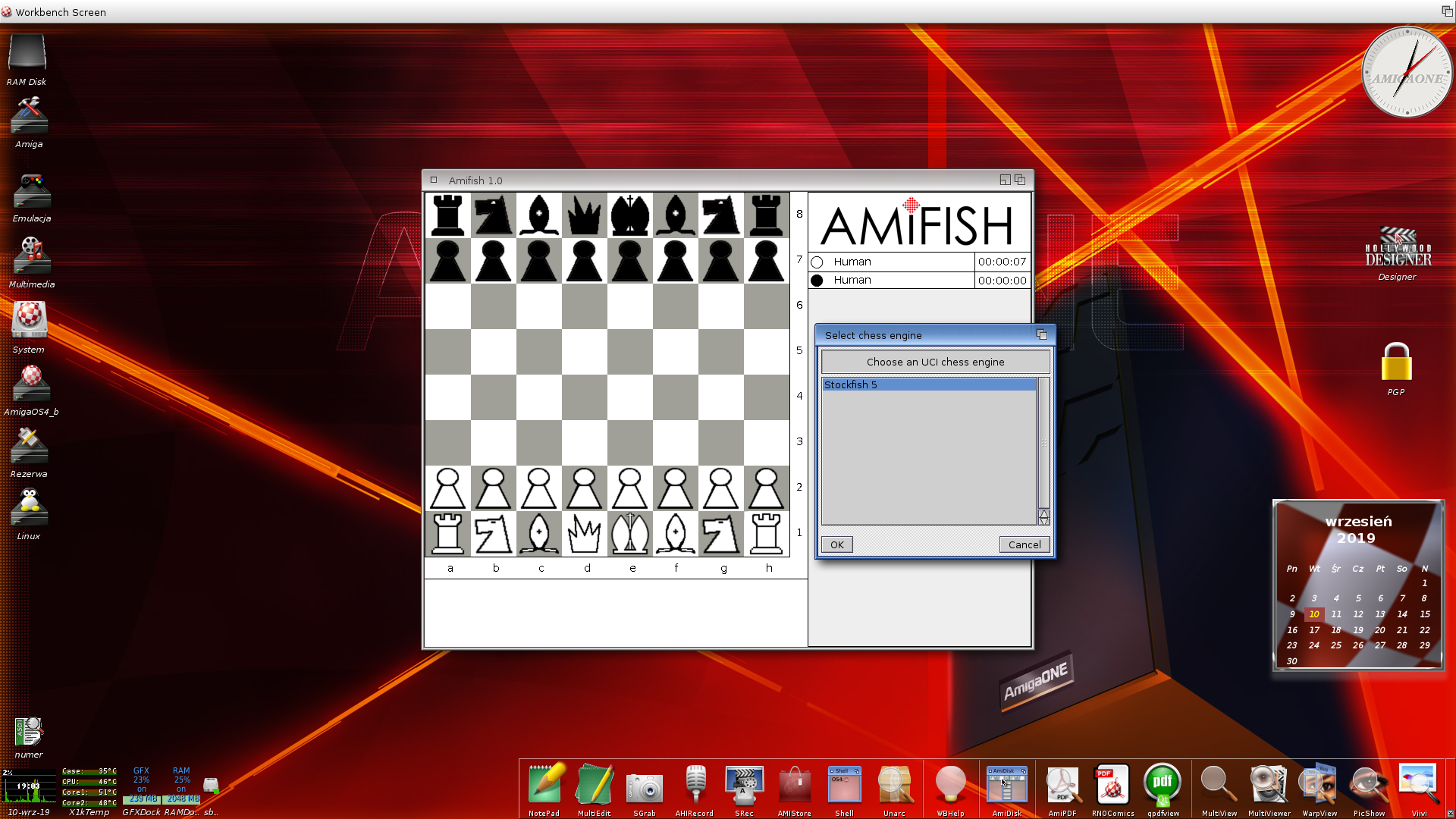The image size is (1456, 819).
Task: Launch MultiViewer from the dock
Action: point(1269,790)
